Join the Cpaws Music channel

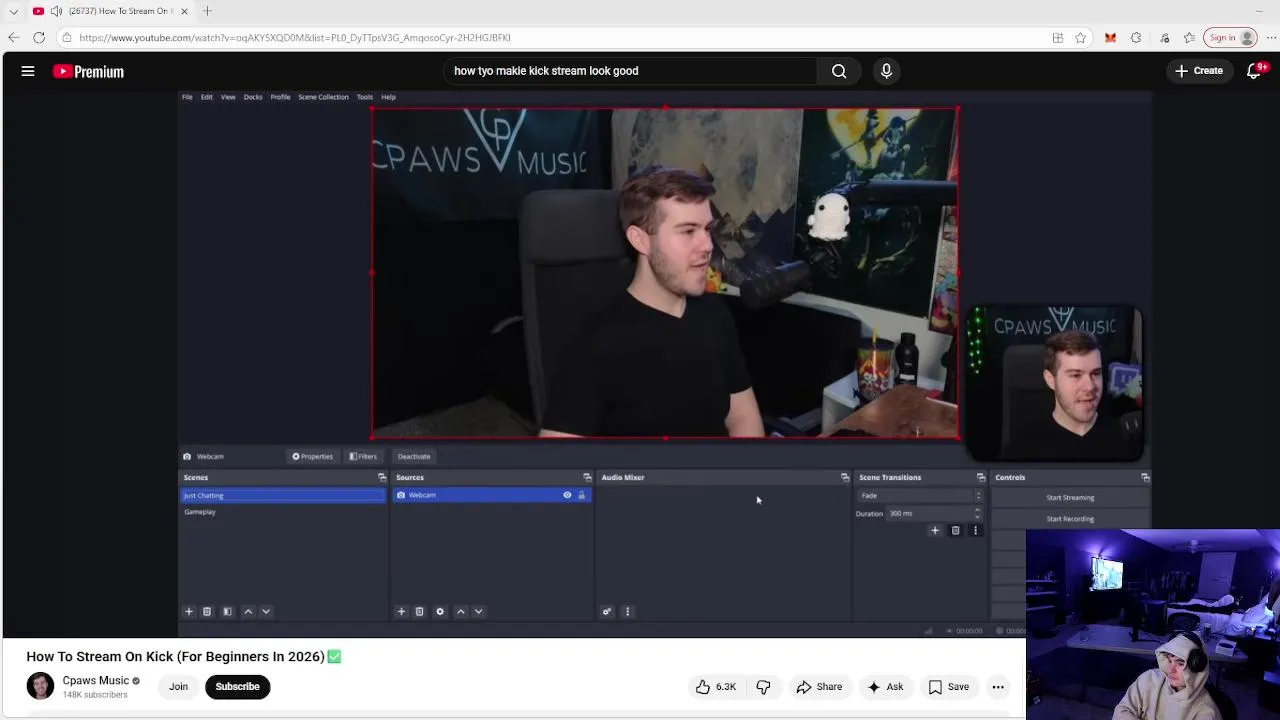pos(178,687)
